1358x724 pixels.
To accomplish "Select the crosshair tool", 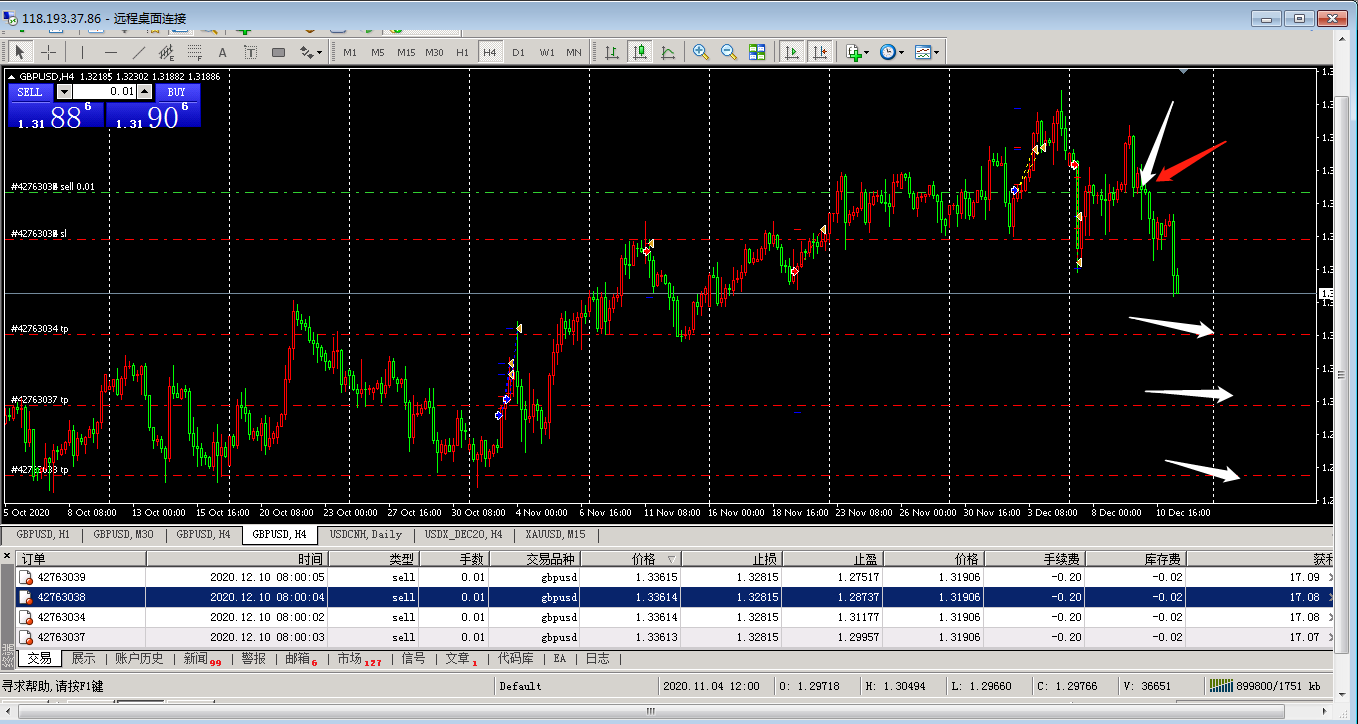I will pos(48,52).
